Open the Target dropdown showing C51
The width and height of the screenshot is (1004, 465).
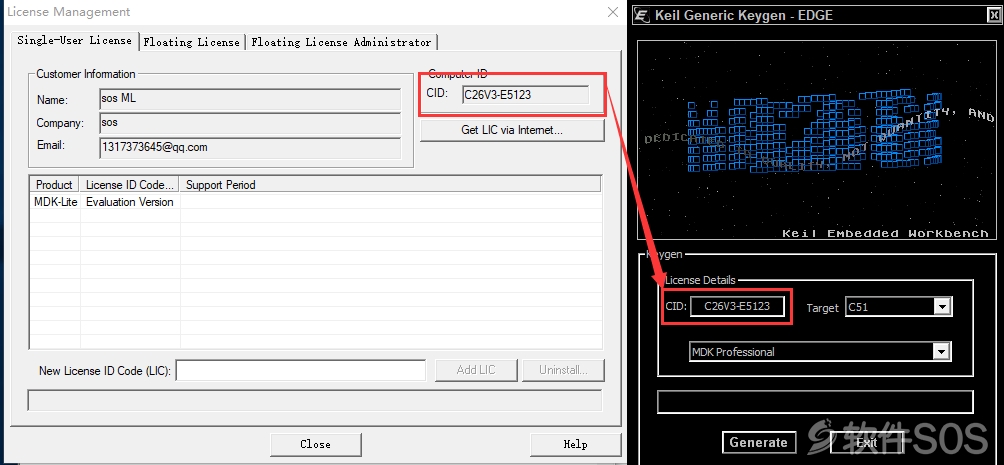pos(941,307)
